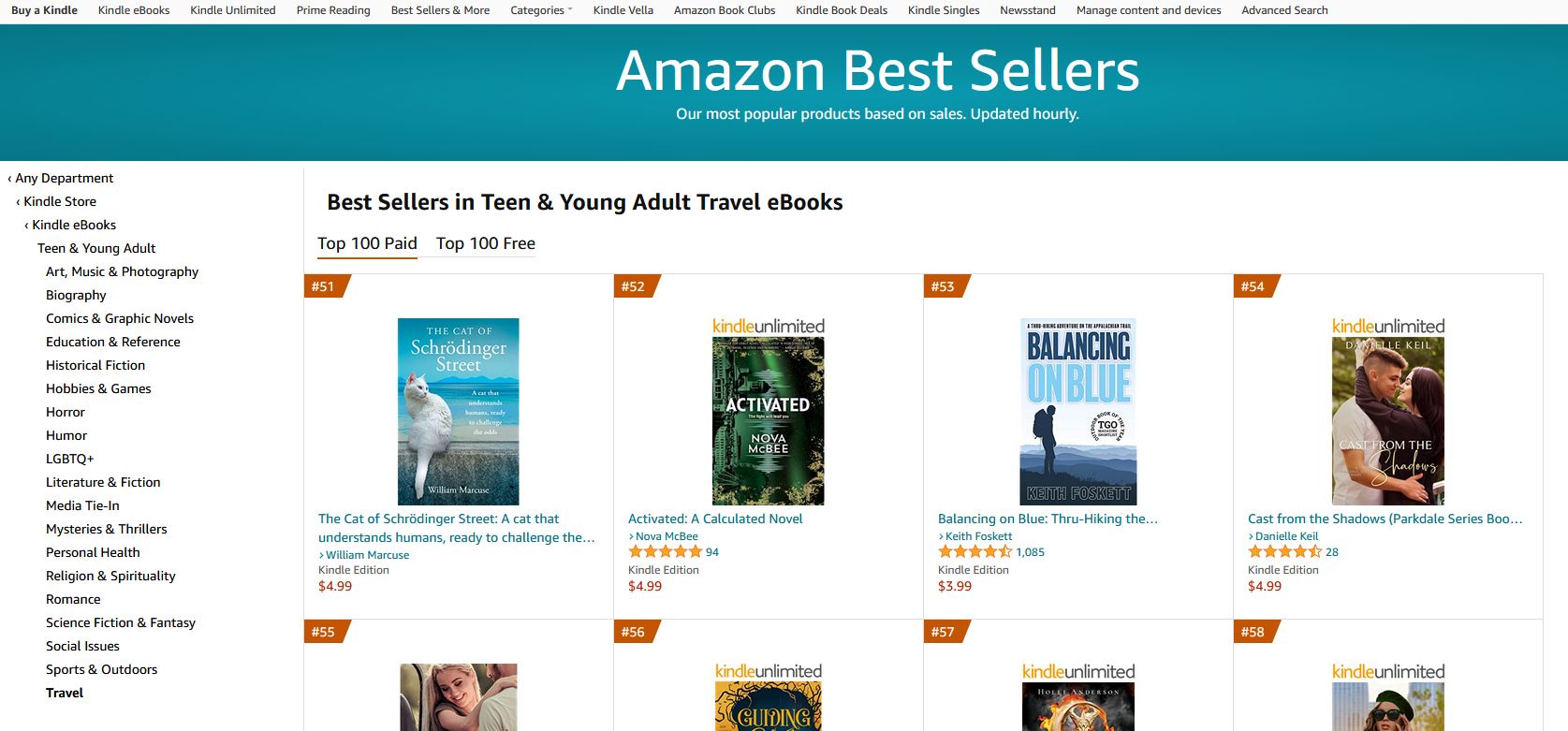This screenshot has height=731, width=1568.
Task: Open The Cat of Schrödinger Street cover
Action: click(458, 412)
